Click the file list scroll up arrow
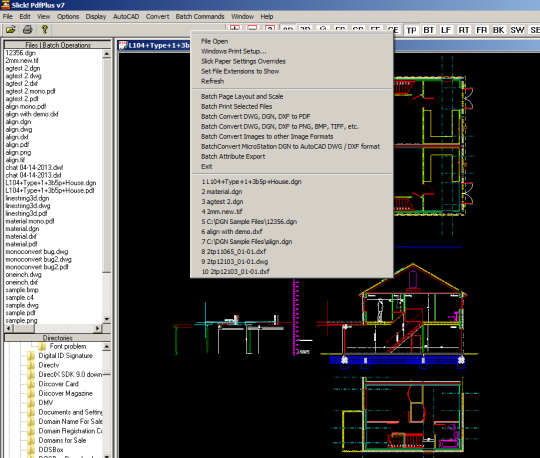This screenshot has width=540, height=458. click(107, 54)
